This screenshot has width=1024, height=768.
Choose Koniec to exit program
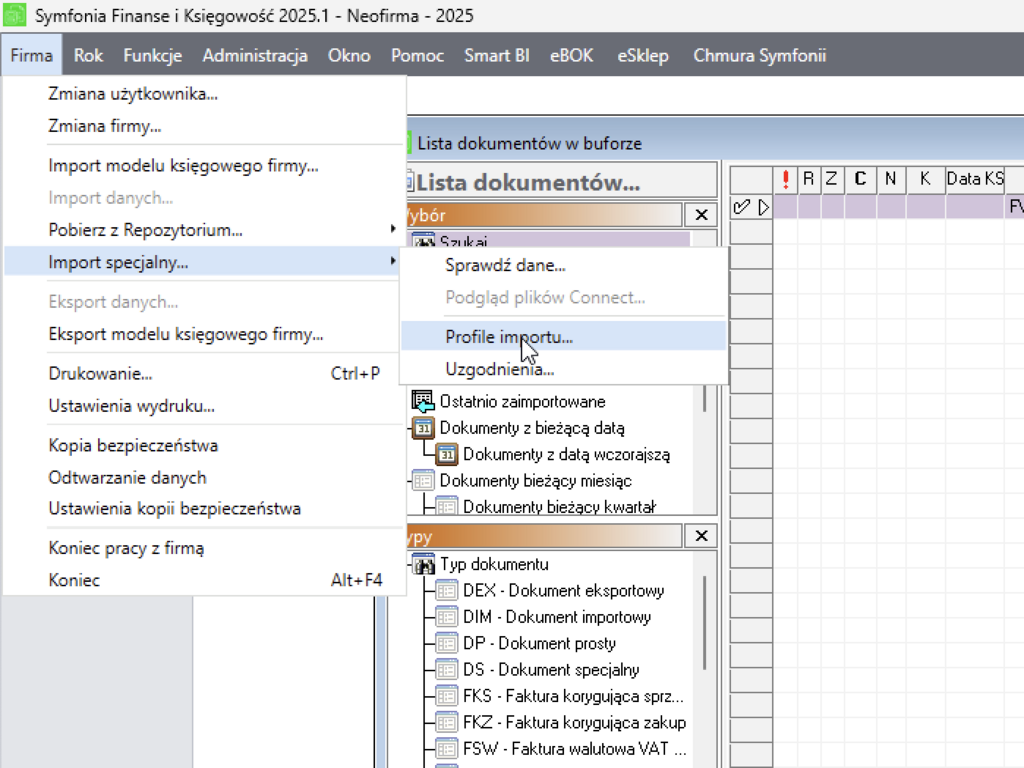coord(204,580)
